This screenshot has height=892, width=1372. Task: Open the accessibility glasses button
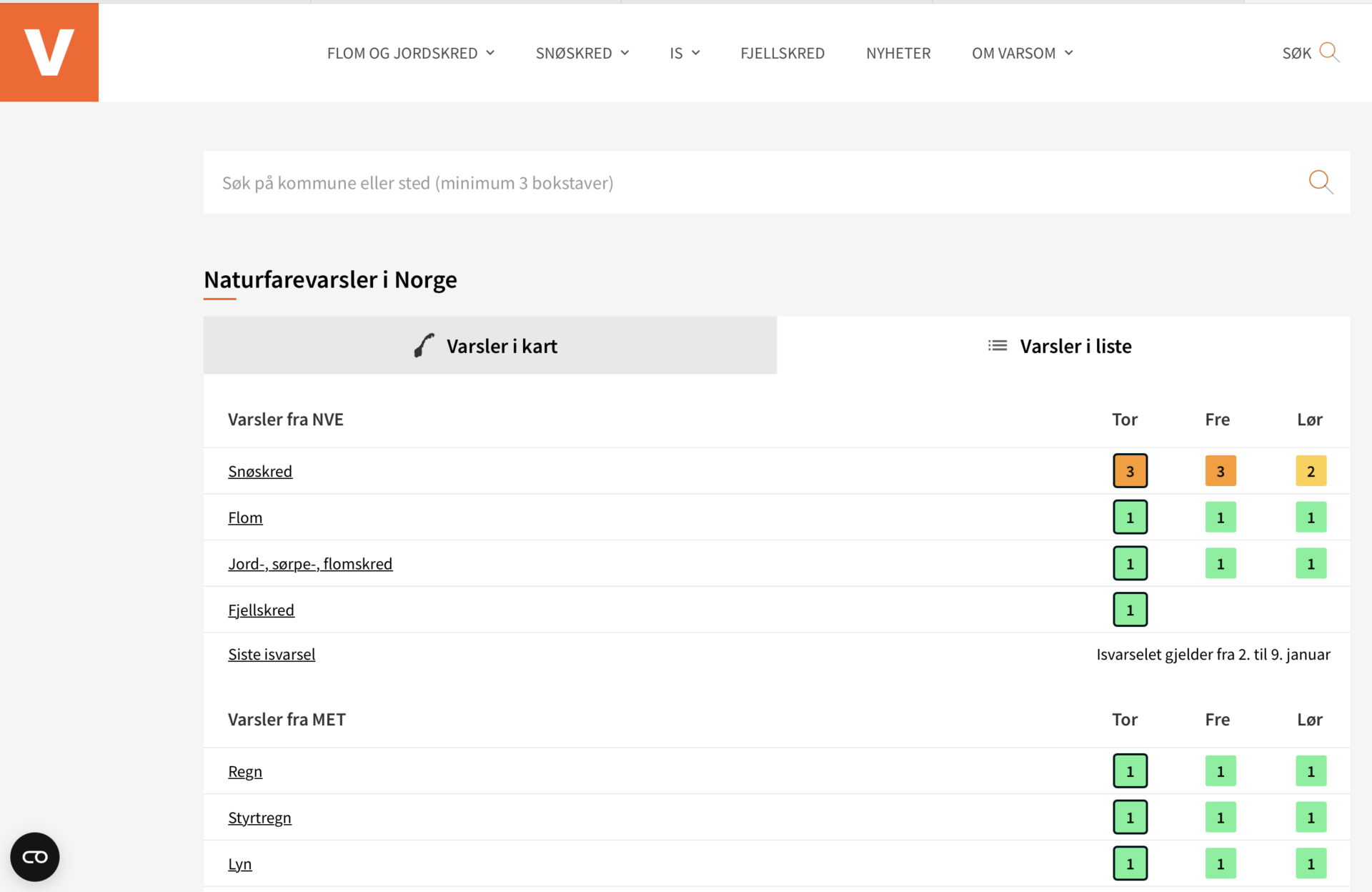point(35,856)
